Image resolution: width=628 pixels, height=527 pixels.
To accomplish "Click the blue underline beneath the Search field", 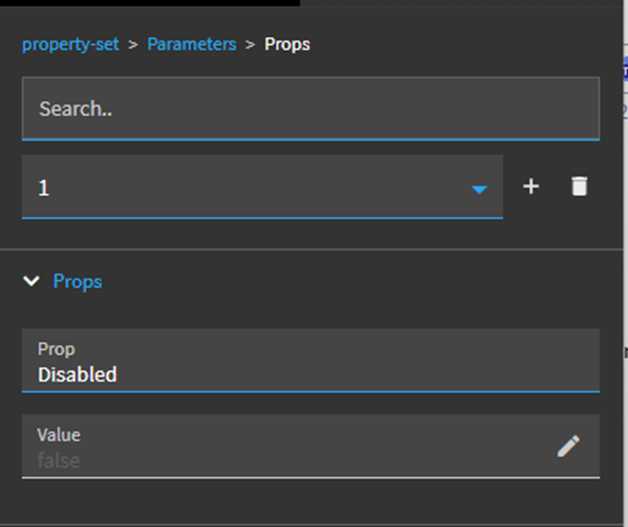I will [310, 139].
